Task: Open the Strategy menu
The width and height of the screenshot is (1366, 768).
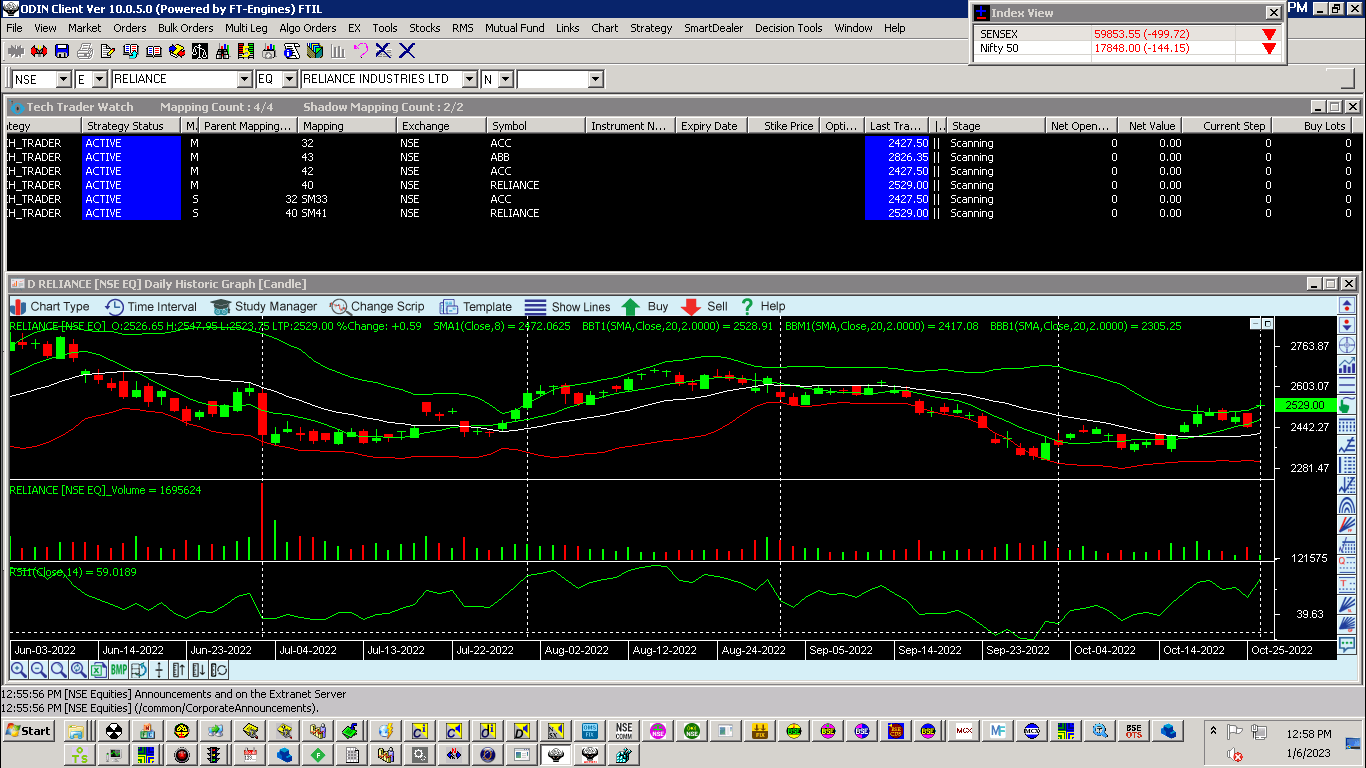Action: coord(651,28)
